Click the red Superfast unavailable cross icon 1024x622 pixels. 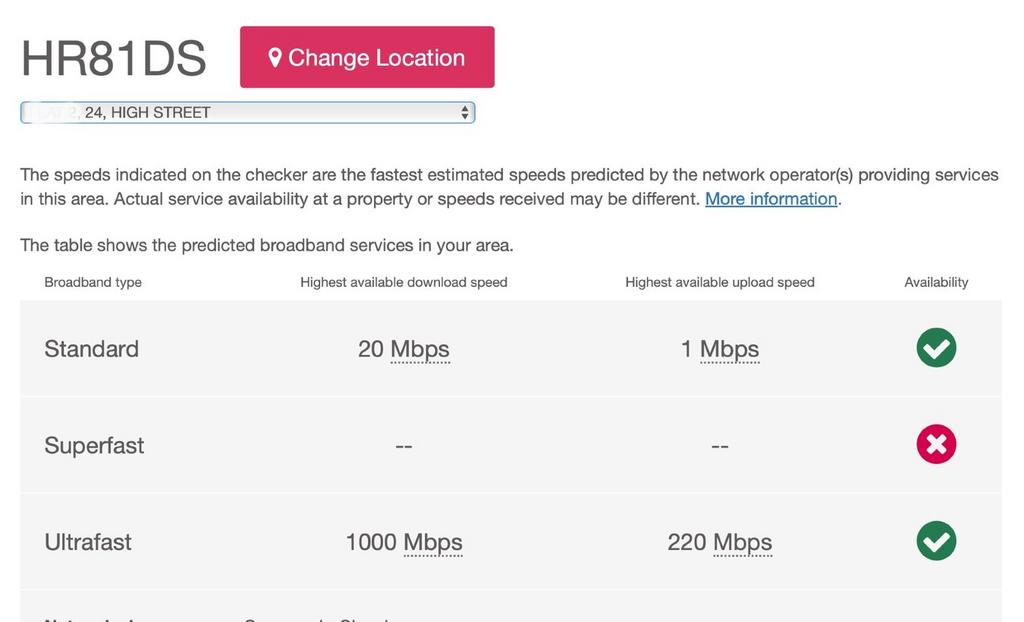pos(936,444)
